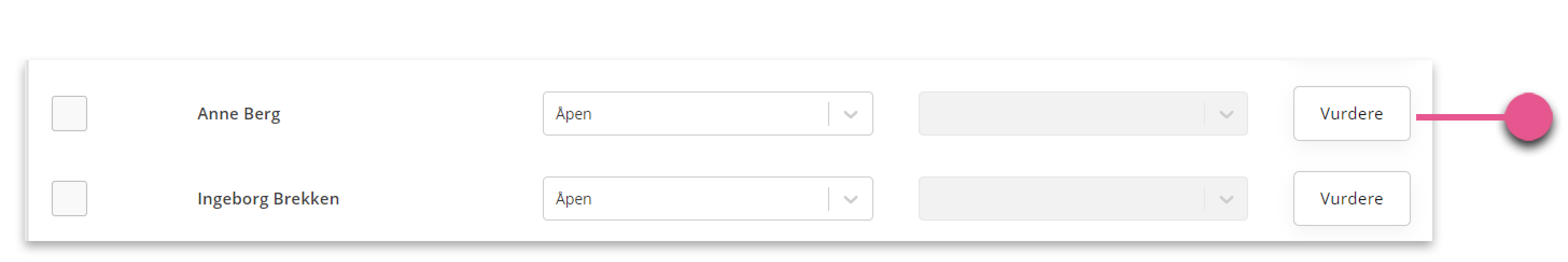
Task: Click the chevron arrow in Anne Berg's Åpen dropdown
Action: 850,114
